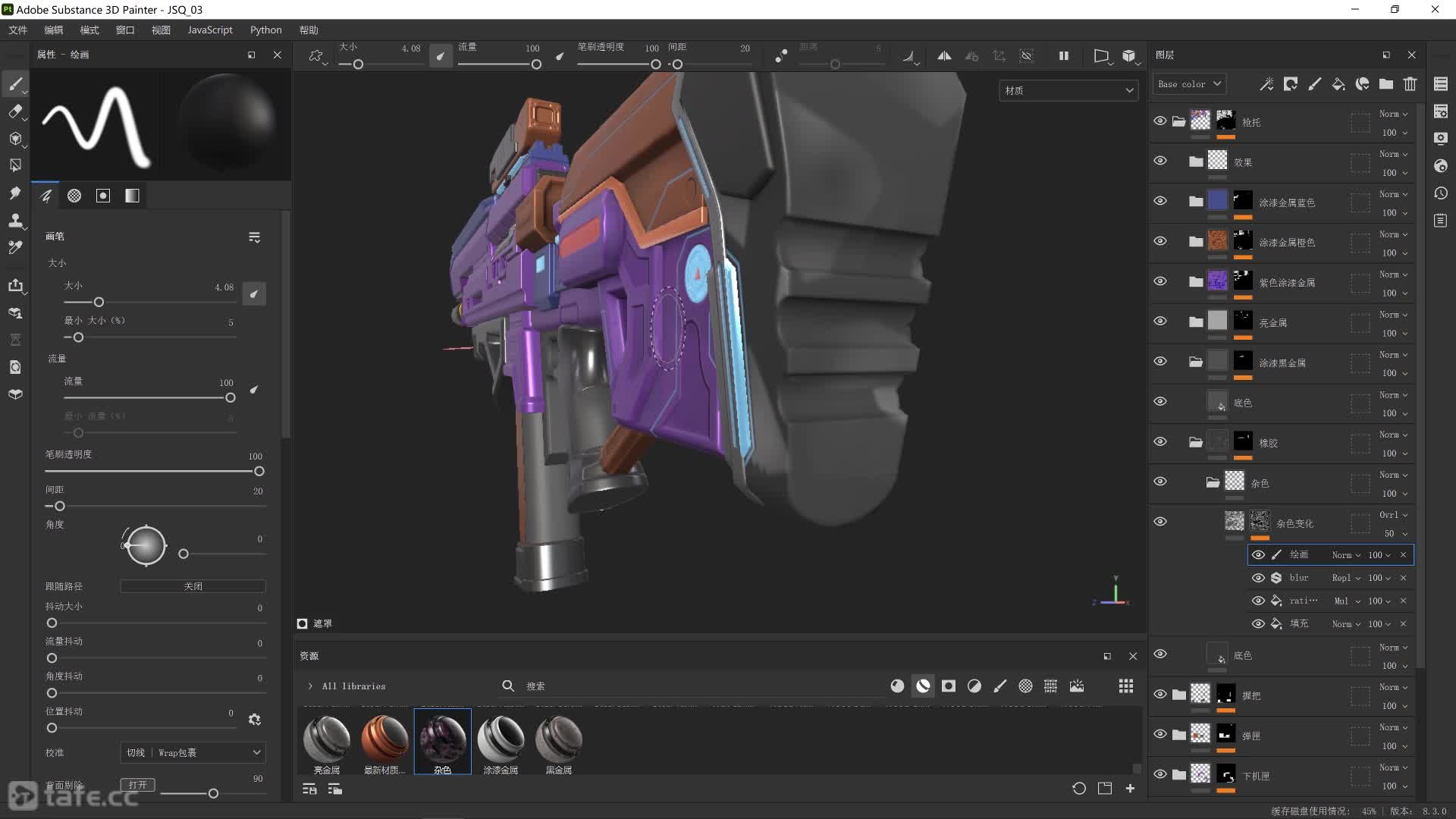Click the 打开 backface culling button

pyautogui.click(x=138, y=785)
